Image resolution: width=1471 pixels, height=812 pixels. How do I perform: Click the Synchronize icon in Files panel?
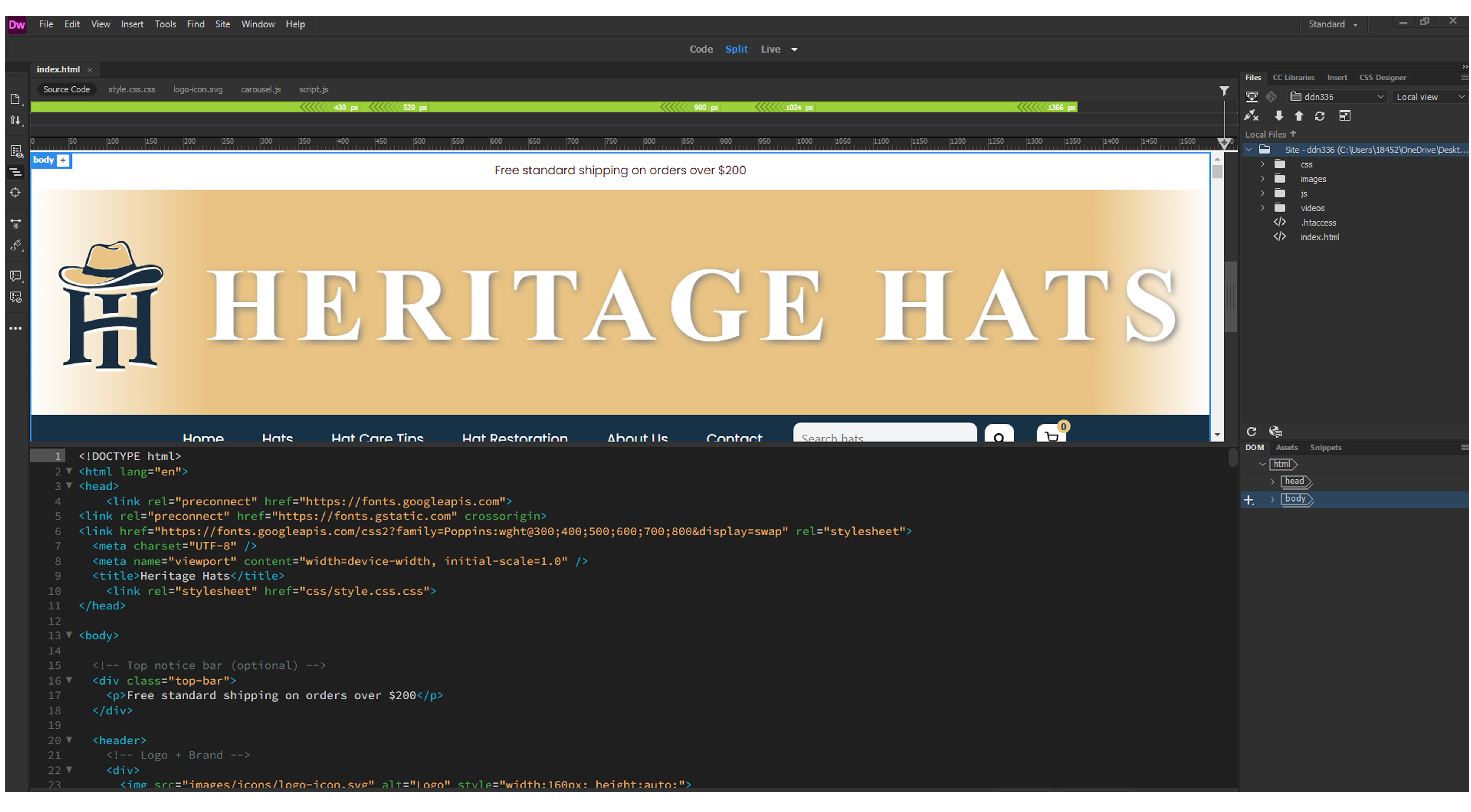pos(1319,116)
